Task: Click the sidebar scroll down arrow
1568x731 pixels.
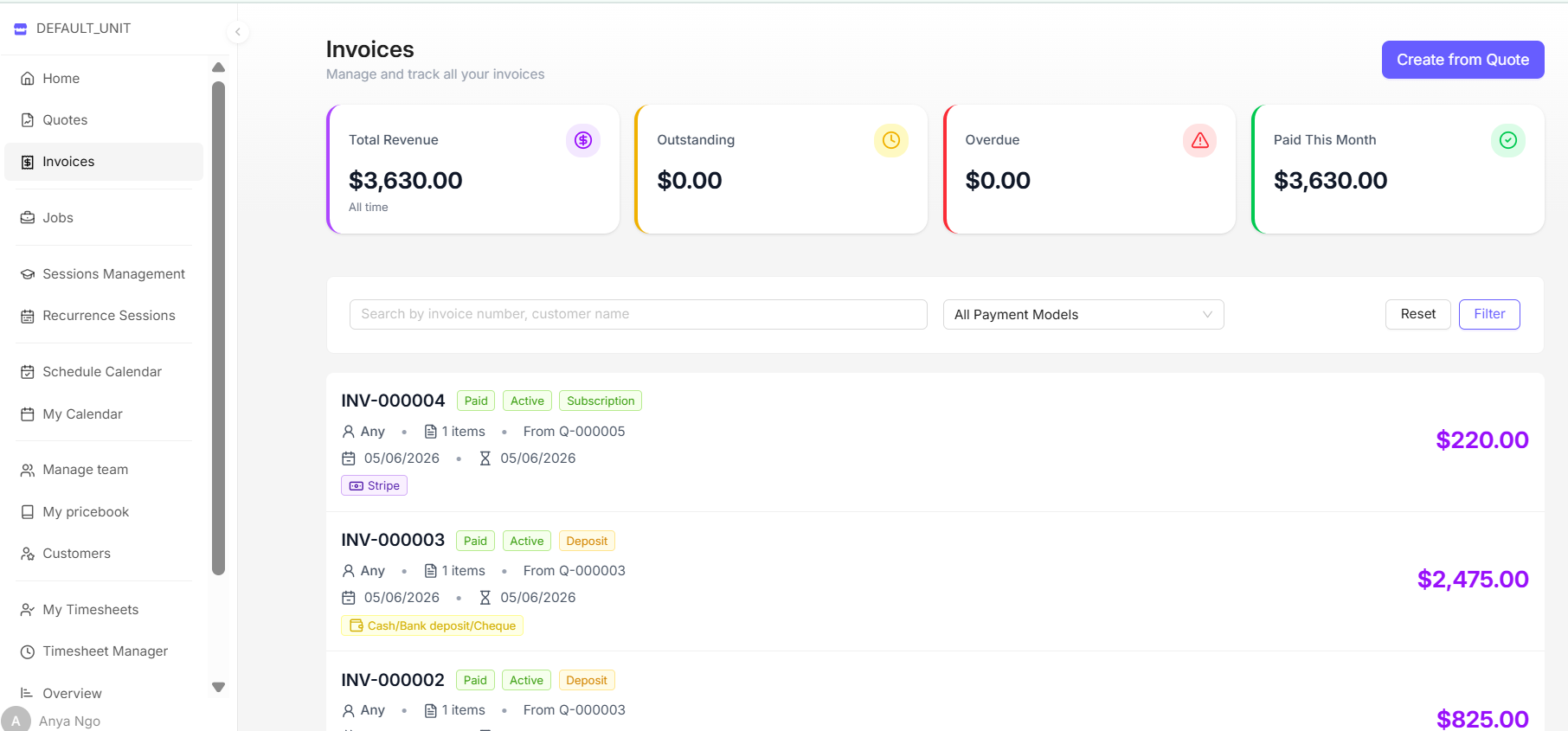Action: pyautogui.click(x=219, y=688)
